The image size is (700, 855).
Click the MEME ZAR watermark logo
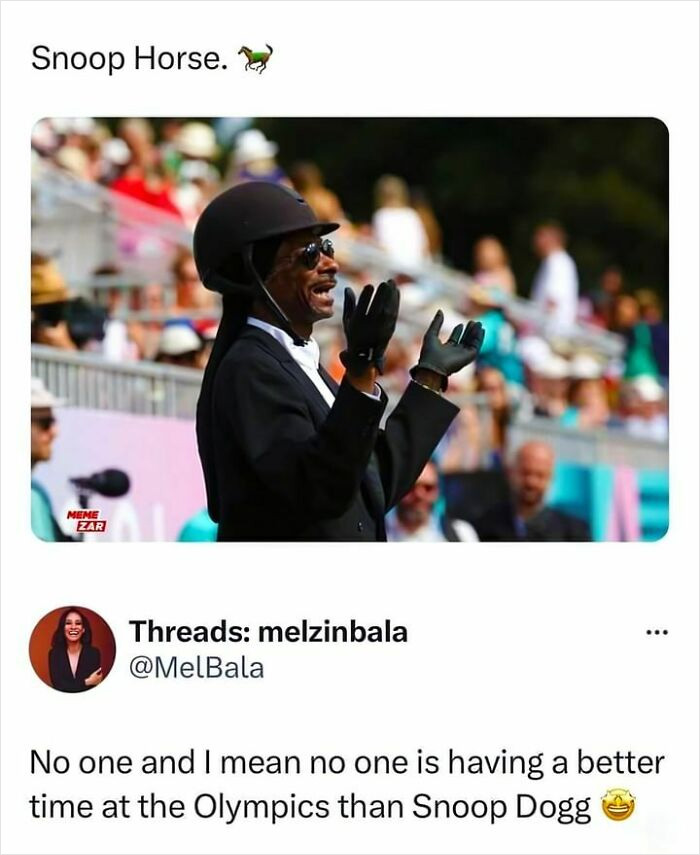point(87,521)
